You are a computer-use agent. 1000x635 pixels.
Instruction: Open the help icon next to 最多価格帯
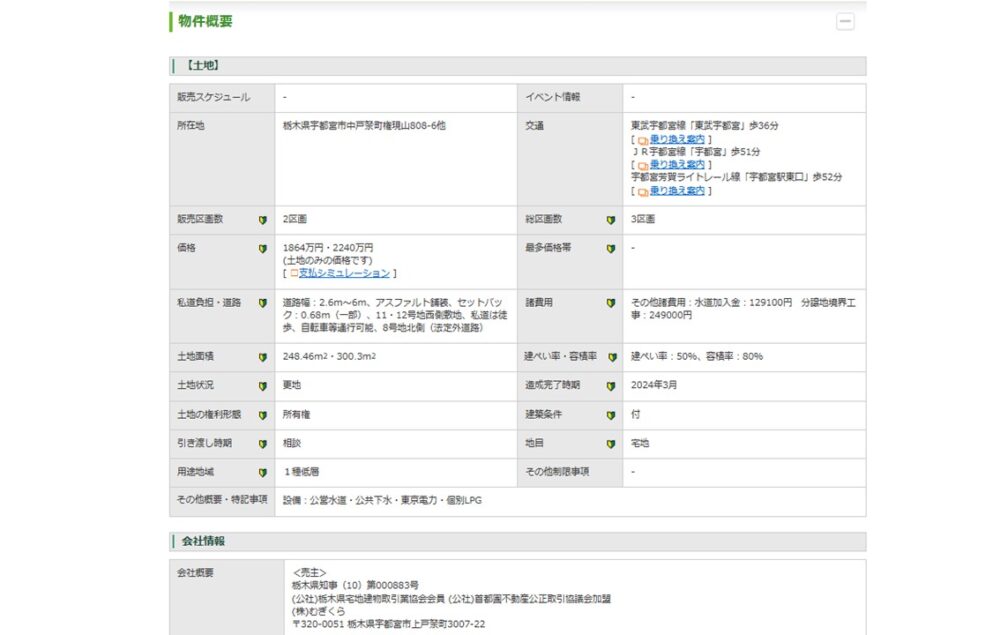[x=610, y=248]
